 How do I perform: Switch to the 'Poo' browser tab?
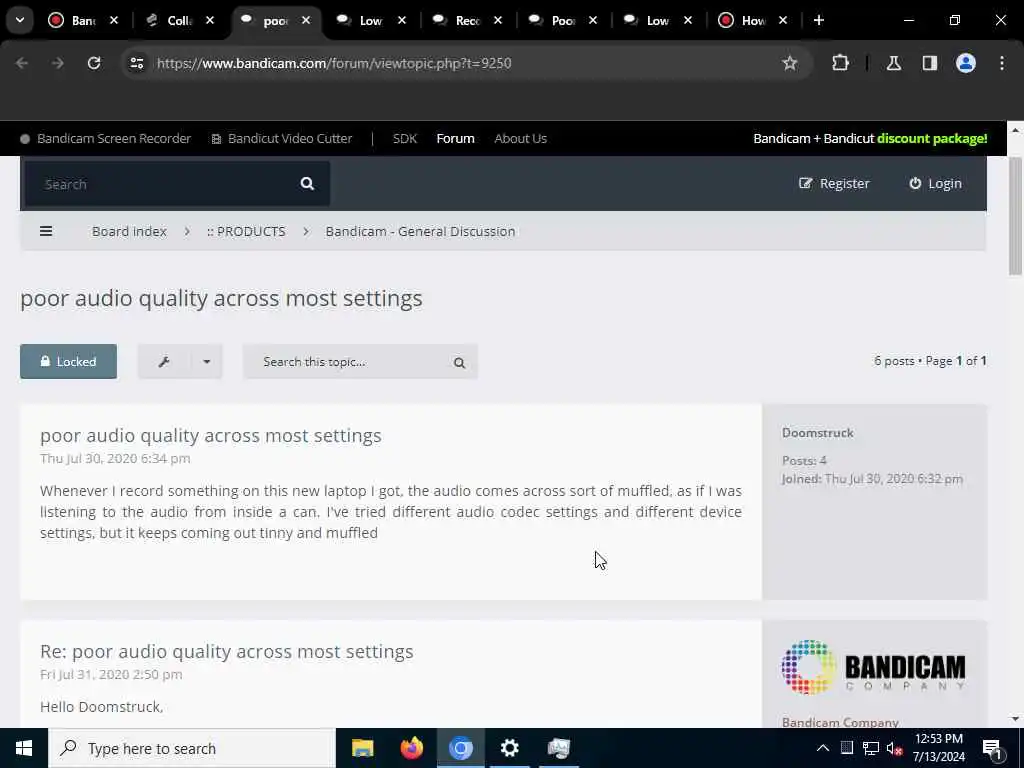563,20
